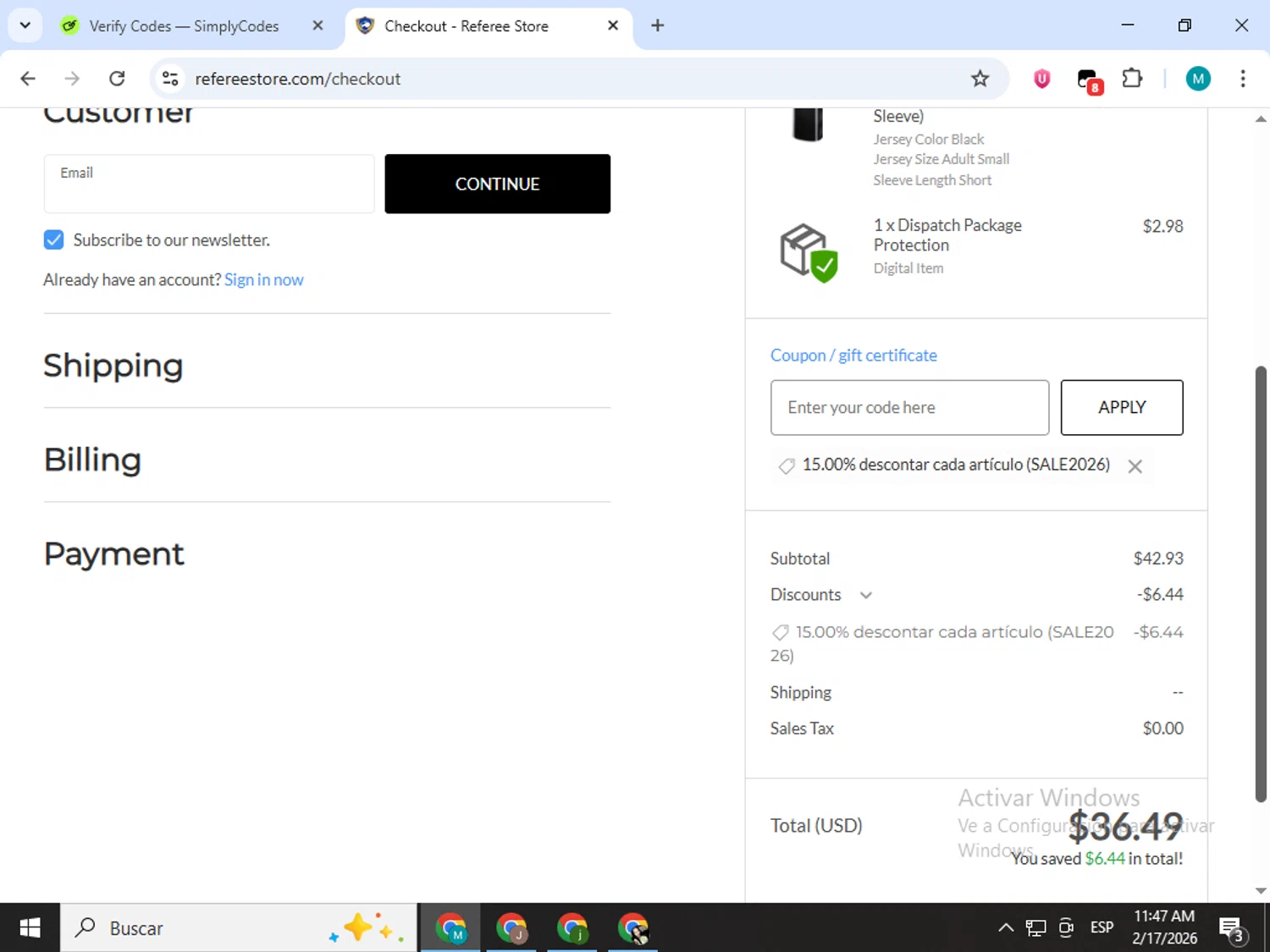Change ESP input language indicator
1270x952 pixels.
(1102, 928)
